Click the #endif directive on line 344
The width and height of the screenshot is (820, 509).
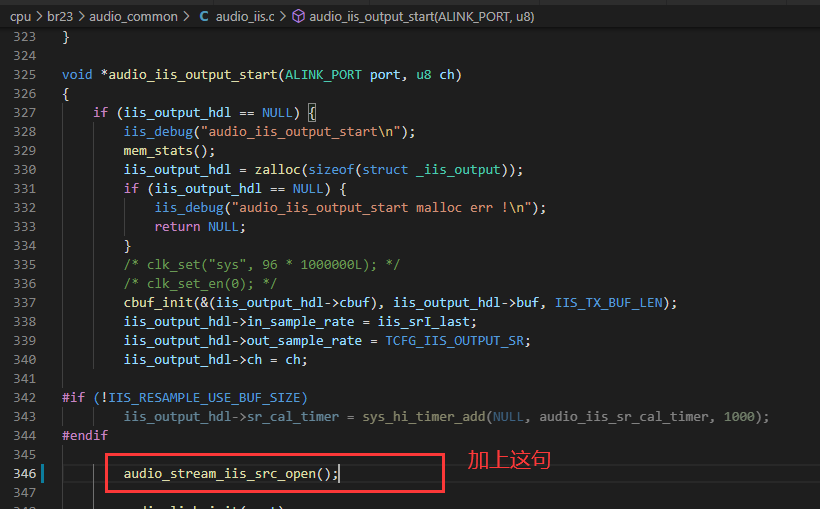pyautogui.click(x=85, y=436)
